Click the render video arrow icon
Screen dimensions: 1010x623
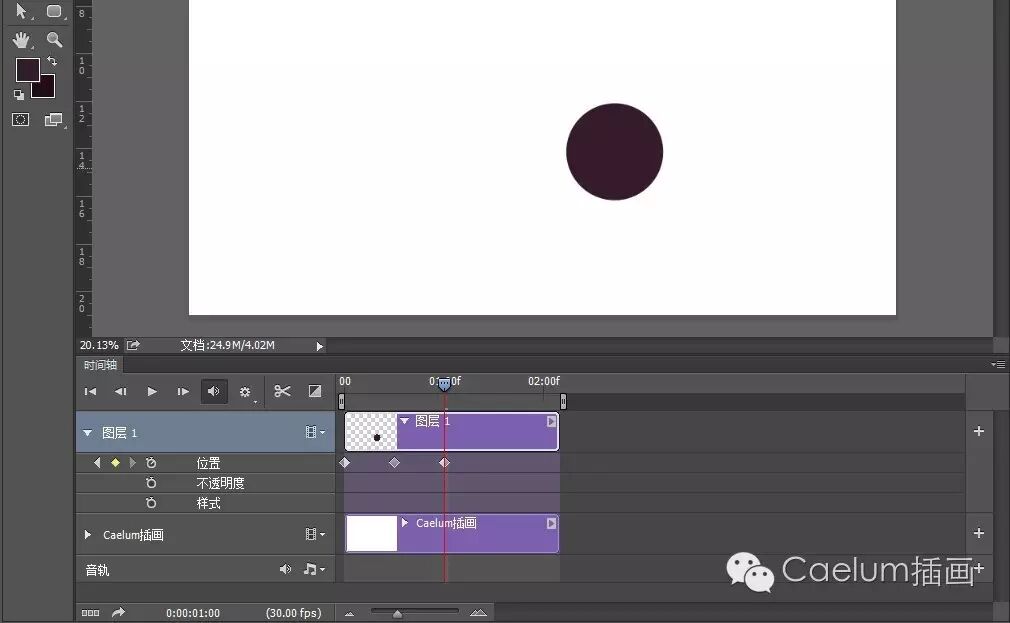tap(119, 612)
